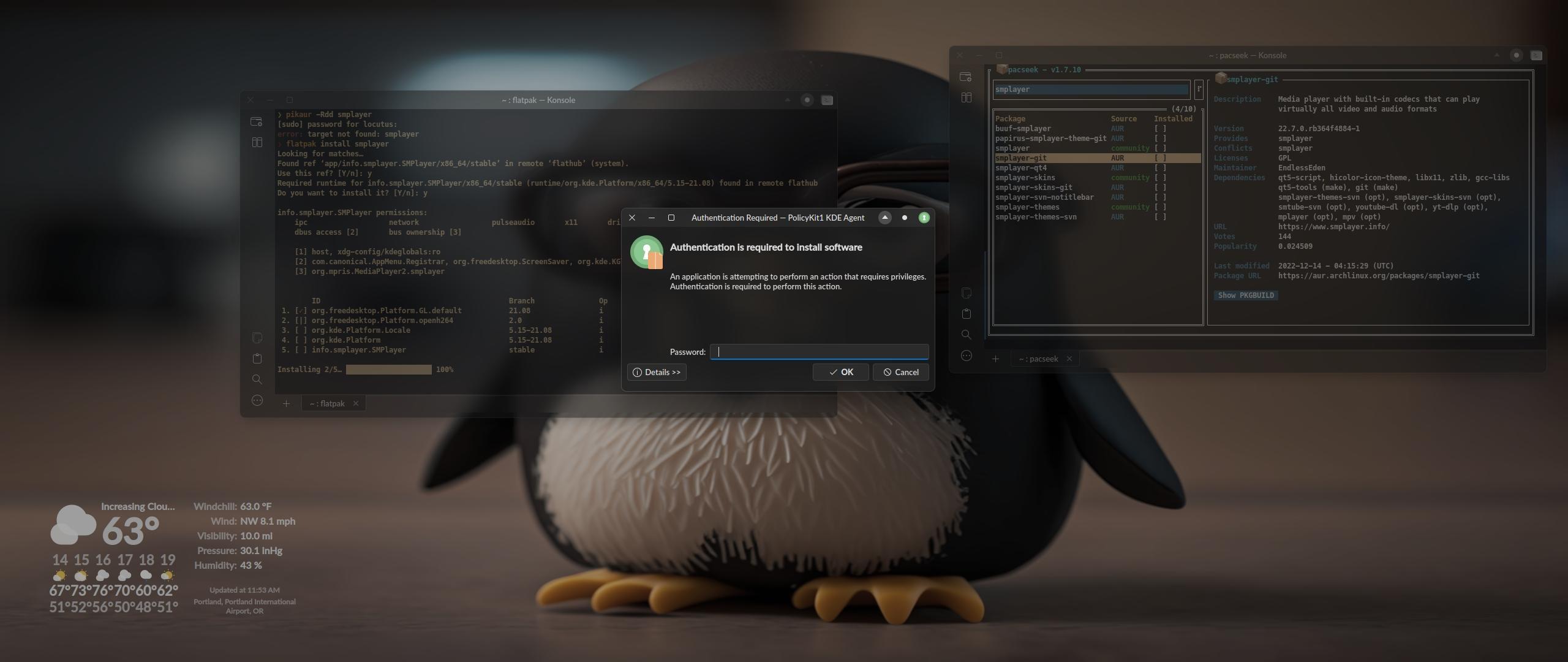Click Show PKGBUILD for smplayer-git

[1245, 295]
